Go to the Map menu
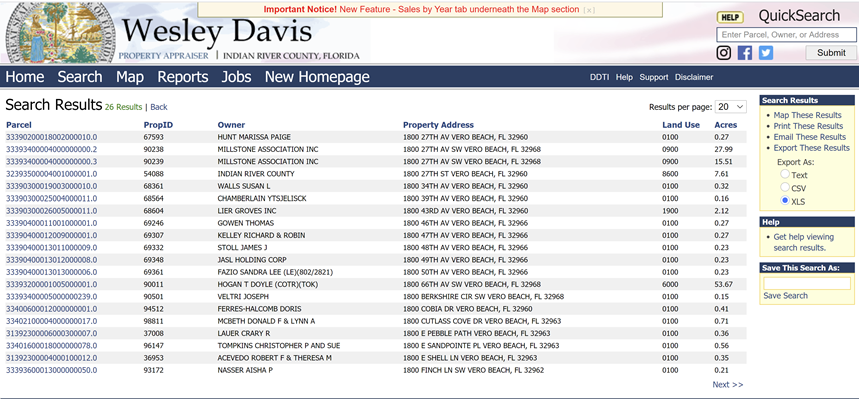The height and width of the screenshot is (399, 859). point(130,77)
